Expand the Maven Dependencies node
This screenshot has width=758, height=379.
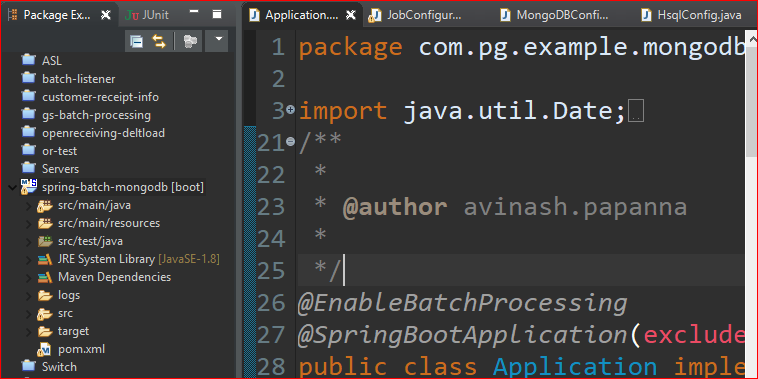[x=29, y=277]
